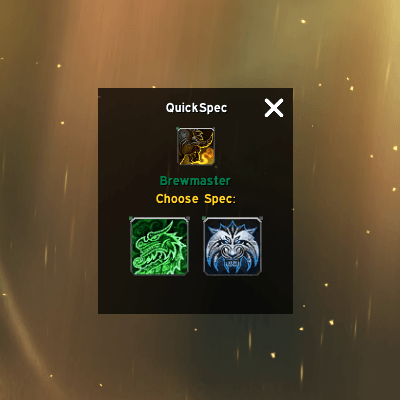Screen dimensions: 400x400
Task: Click the flame in the Brewmaster icon
Action: pyautogui.click(x=206, y=155)
